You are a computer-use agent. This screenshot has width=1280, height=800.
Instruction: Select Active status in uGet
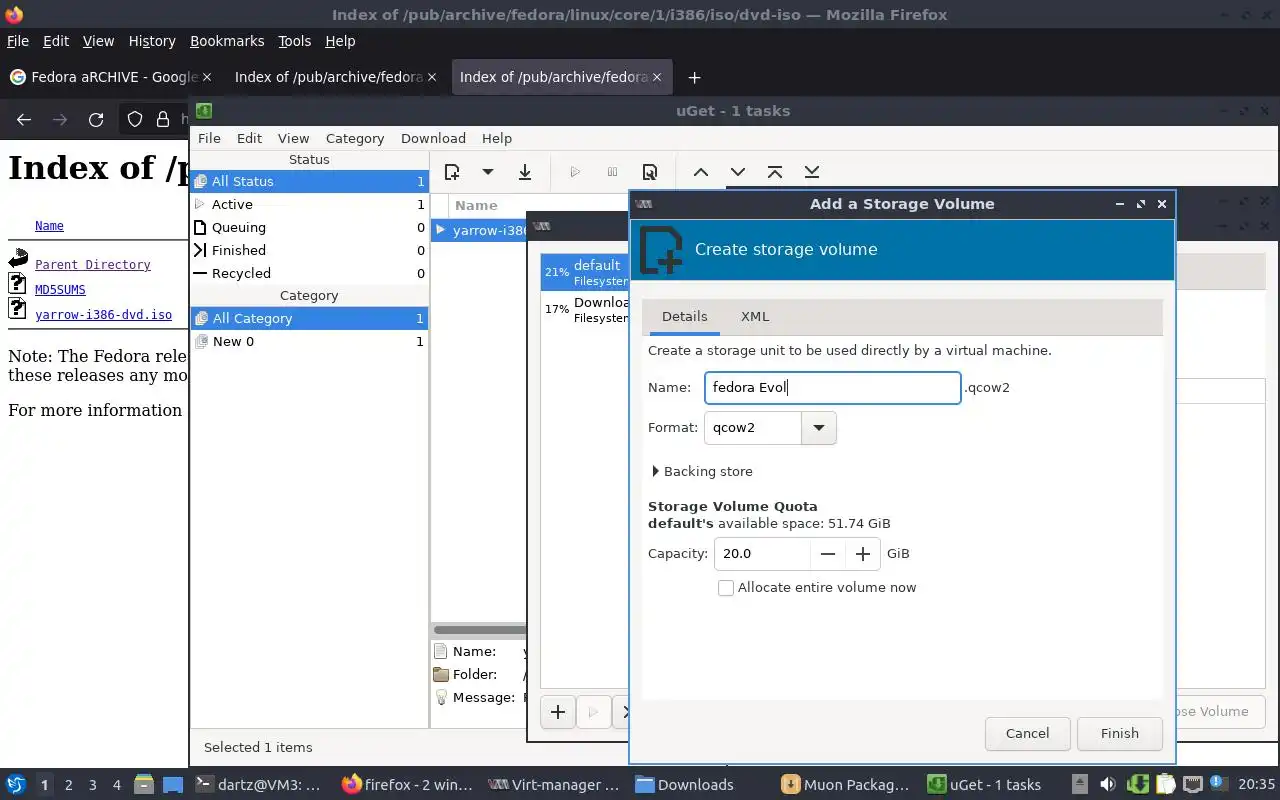(309, 204)
